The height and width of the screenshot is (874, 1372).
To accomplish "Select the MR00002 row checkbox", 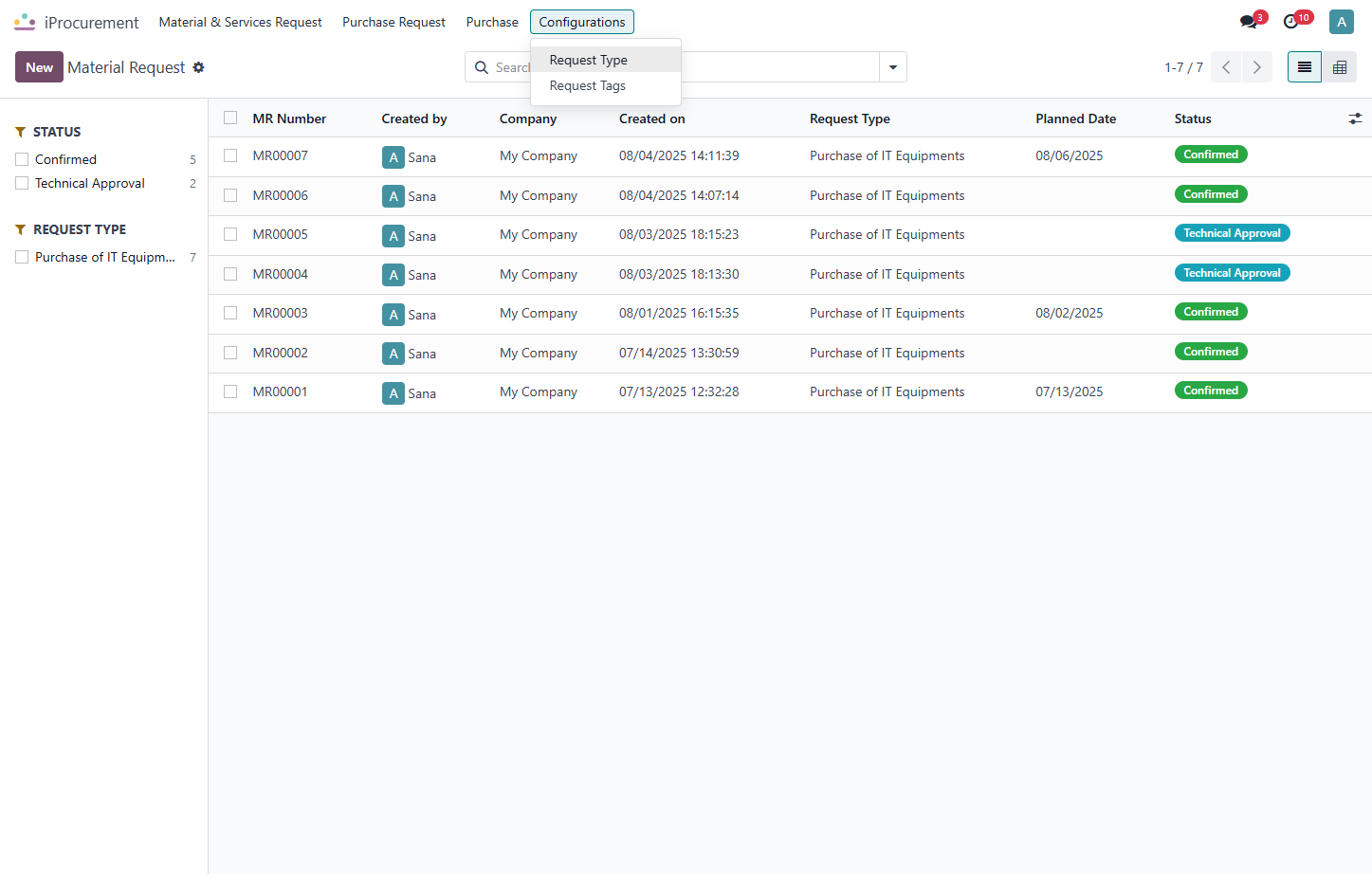I will pos(230,353).
